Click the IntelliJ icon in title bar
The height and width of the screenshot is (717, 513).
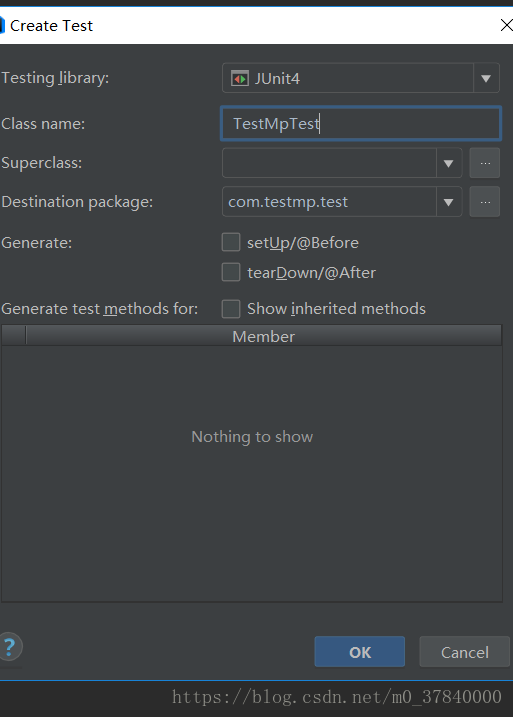[x=2, y=25]
